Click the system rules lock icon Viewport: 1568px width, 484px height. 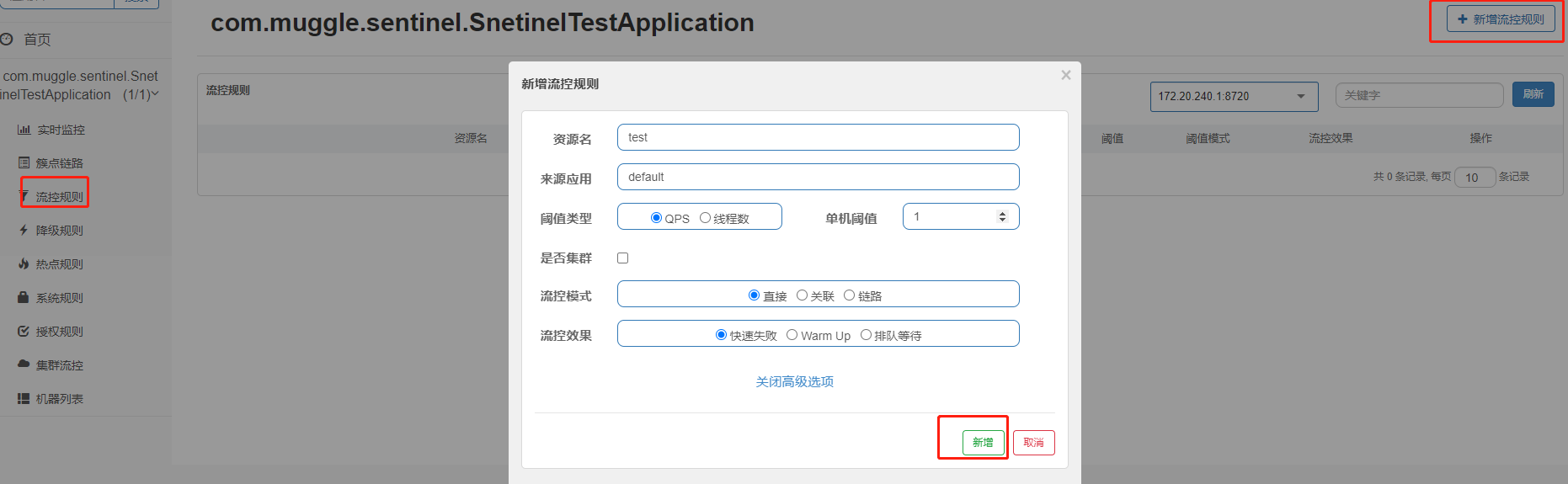[24, 297]
